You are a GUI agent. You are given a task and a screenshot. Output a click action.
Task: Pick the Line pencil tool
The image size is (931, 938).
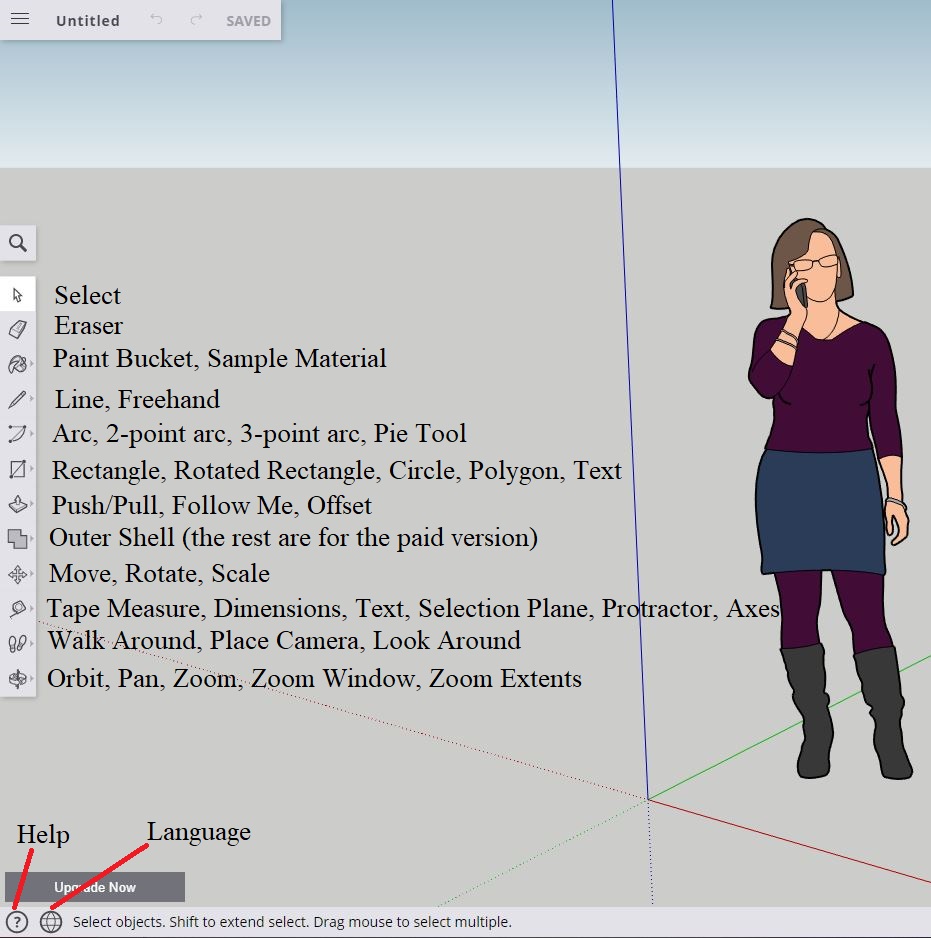coord(18,400)
